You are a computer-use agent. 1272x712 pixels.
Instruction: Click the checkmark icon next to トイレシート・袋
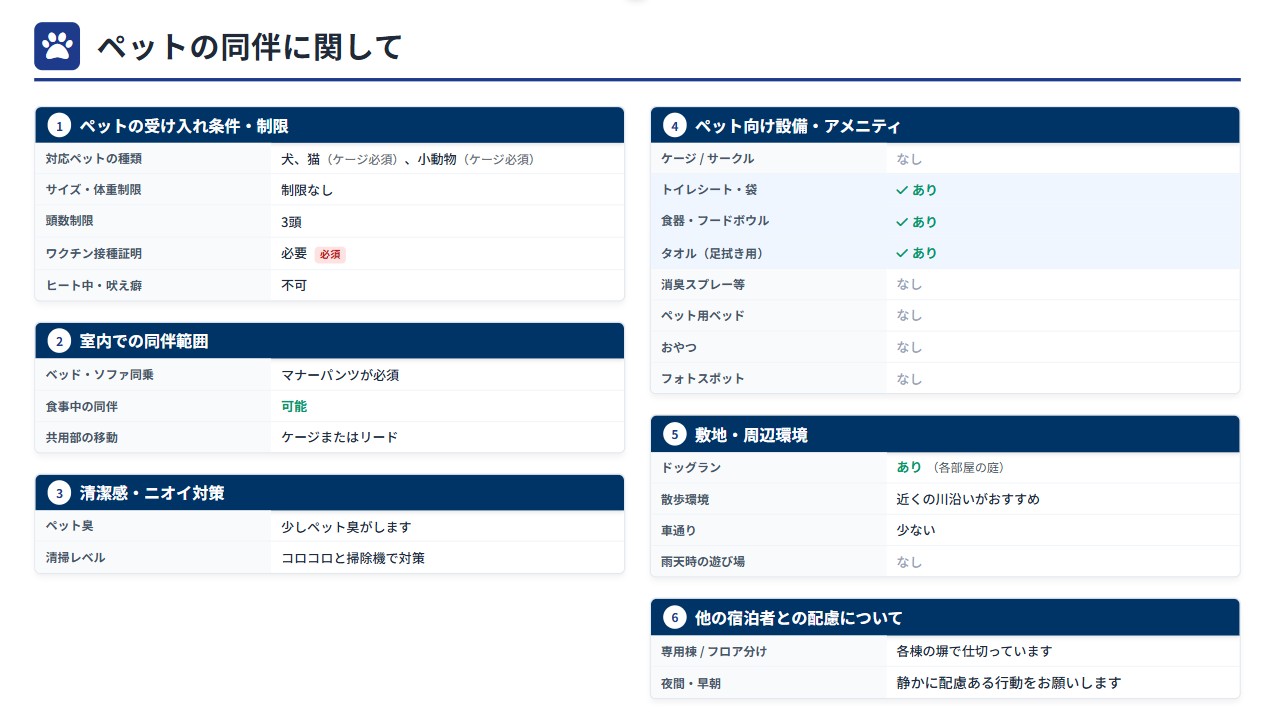903,189
